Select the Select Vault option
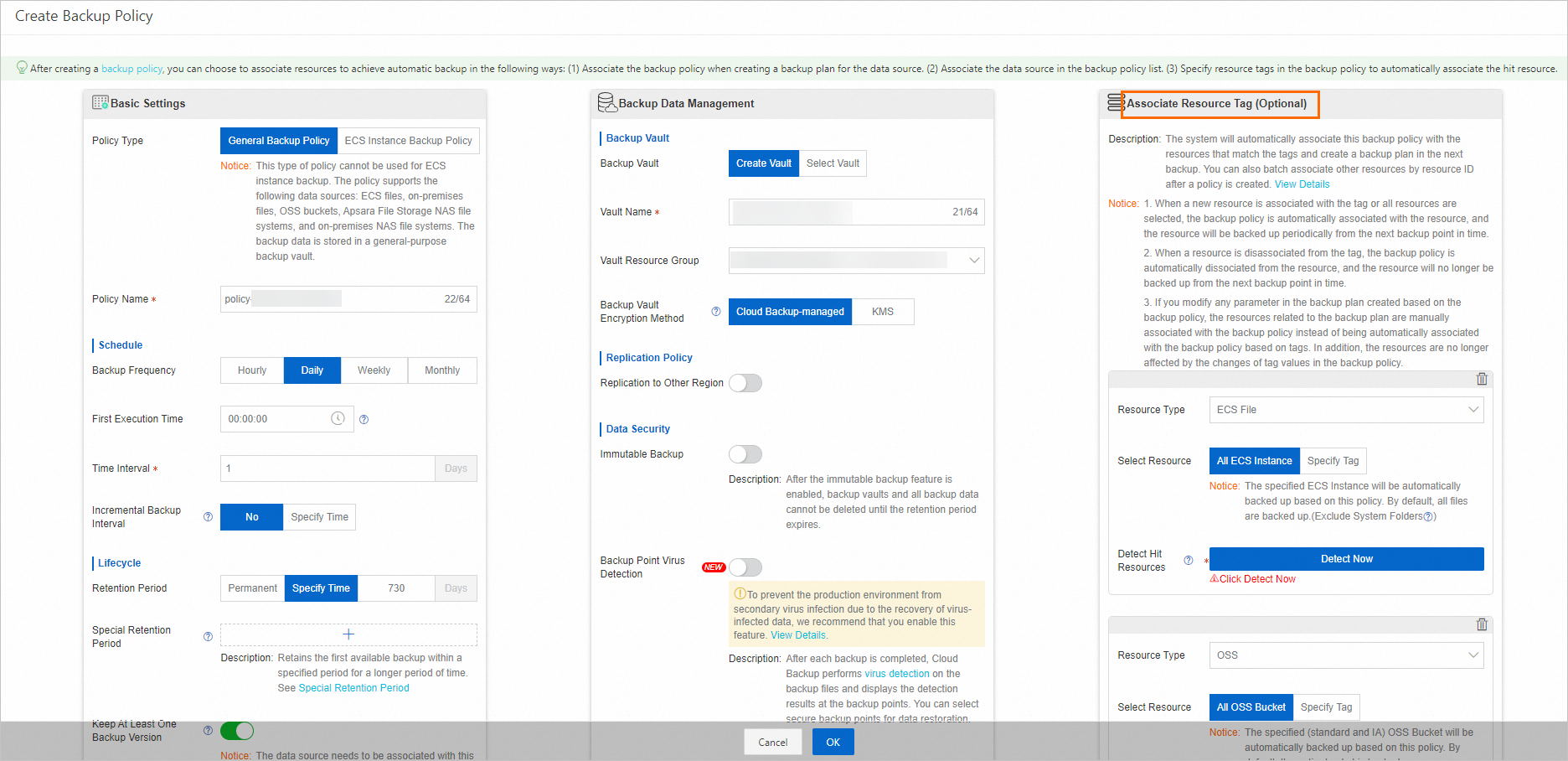This screenshot has width=1568, height=761. (833, 163)
